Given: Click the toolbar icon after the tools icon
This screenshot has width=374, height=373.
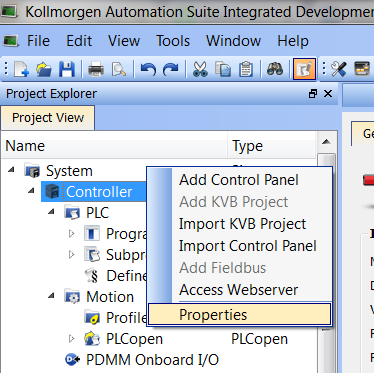Looking at the screenshot, I should coord(362,69).
